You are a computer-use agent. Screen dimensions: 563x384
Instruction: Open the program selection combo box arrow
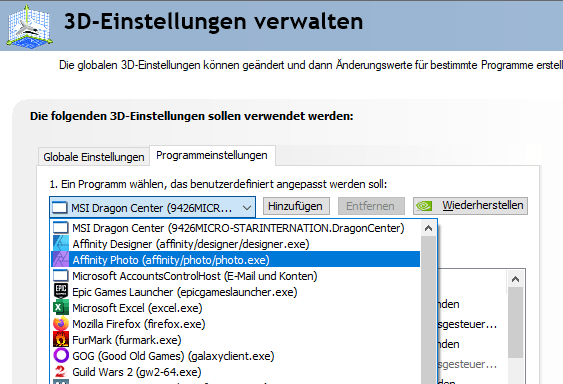[247, 207]
